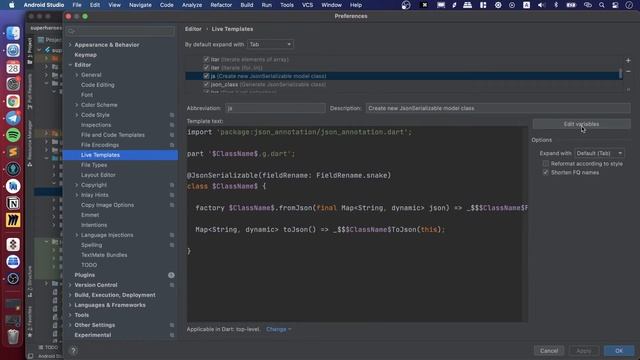
Task: Open Calendar showing 28 in Dock
Action: (13, 67)
